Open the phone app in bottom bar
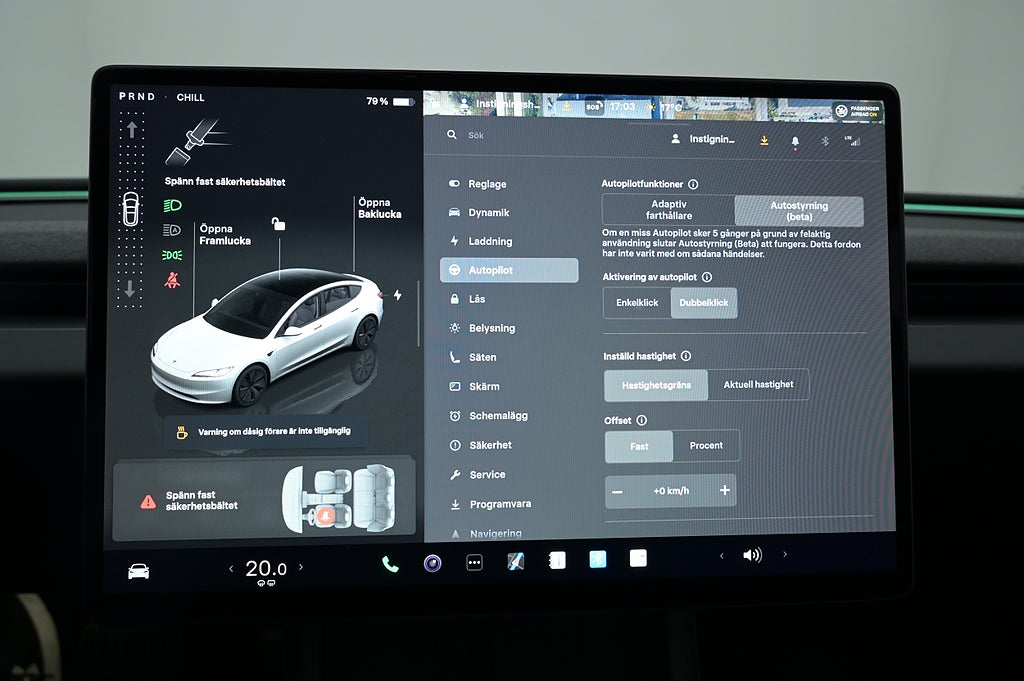Screen dimensions: 1024x681 pos(390,564)
